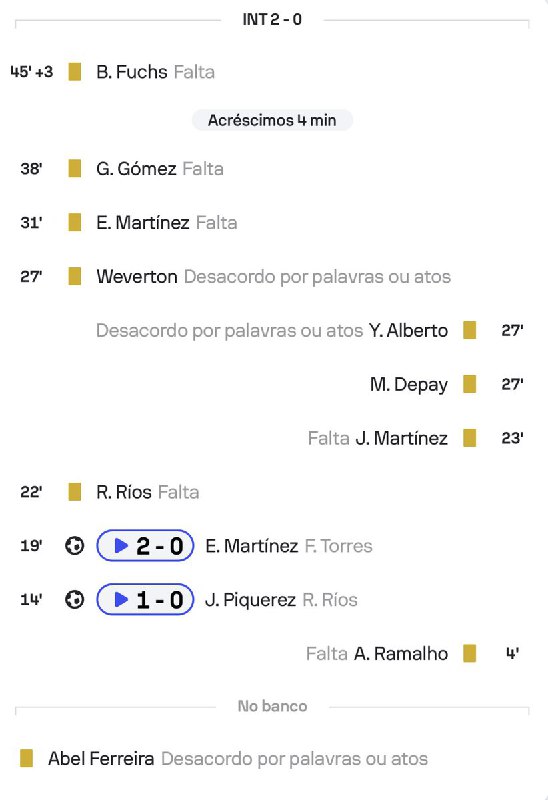Click the INT 2 - 0 halftime header

[272, 19]
